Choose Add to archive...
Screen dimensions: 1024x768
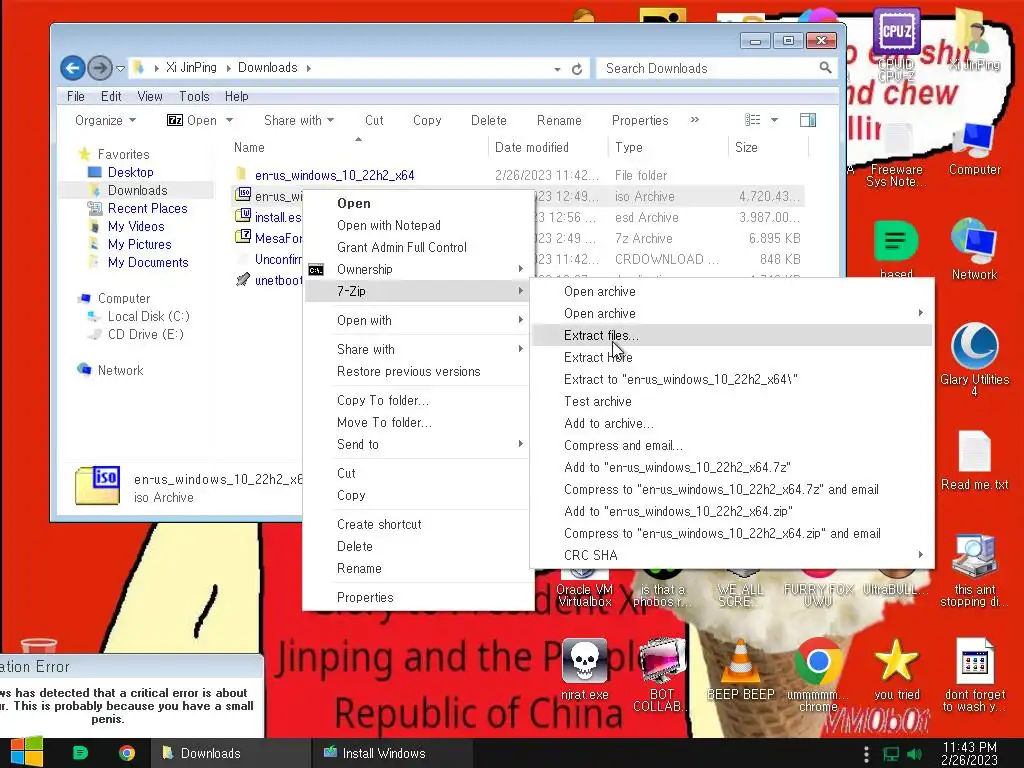click(x=732, y=423)
